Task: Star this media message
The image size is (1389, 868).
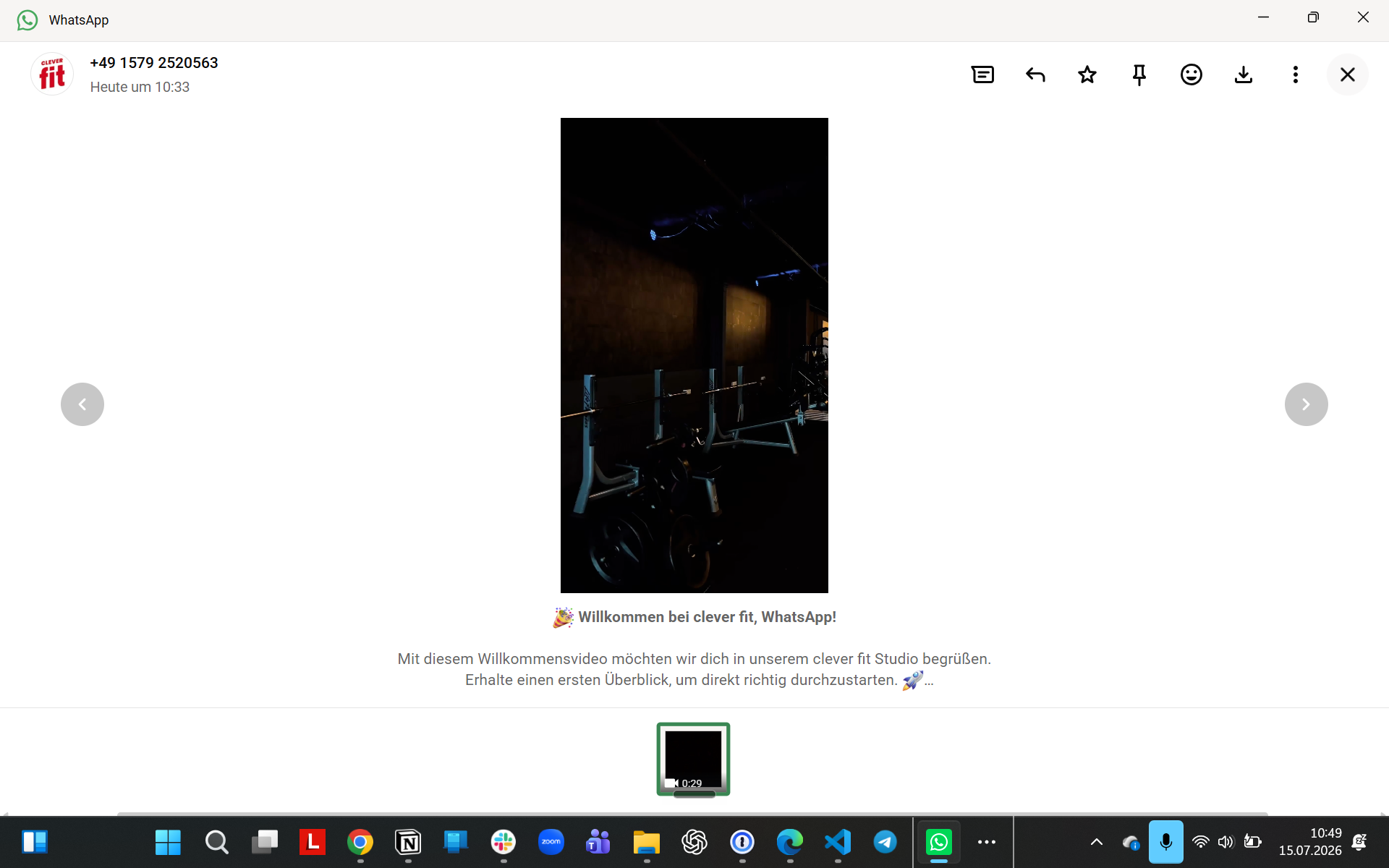Action: click(x=1087, y=75)
